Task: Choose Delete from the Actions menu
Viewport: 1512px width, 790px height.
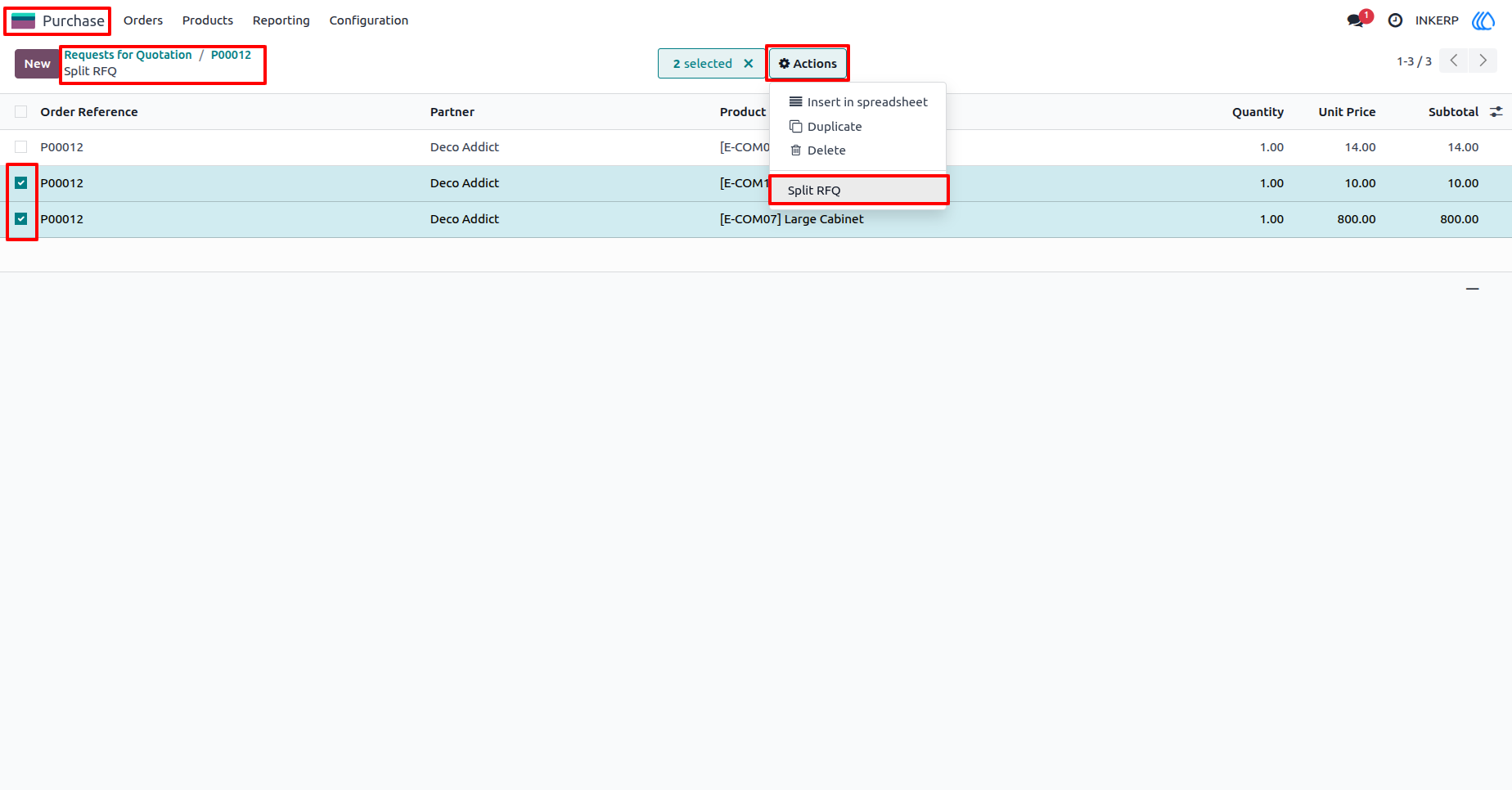Action: (x=858, y=150)
